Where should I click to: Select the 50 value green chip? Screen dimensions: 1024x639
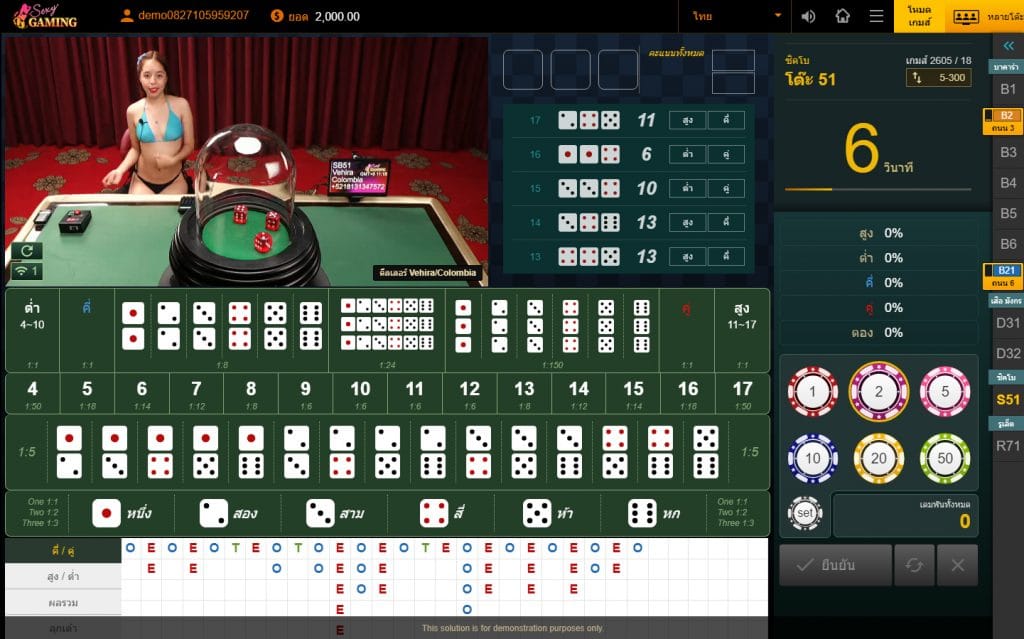[x=944, y=458]
